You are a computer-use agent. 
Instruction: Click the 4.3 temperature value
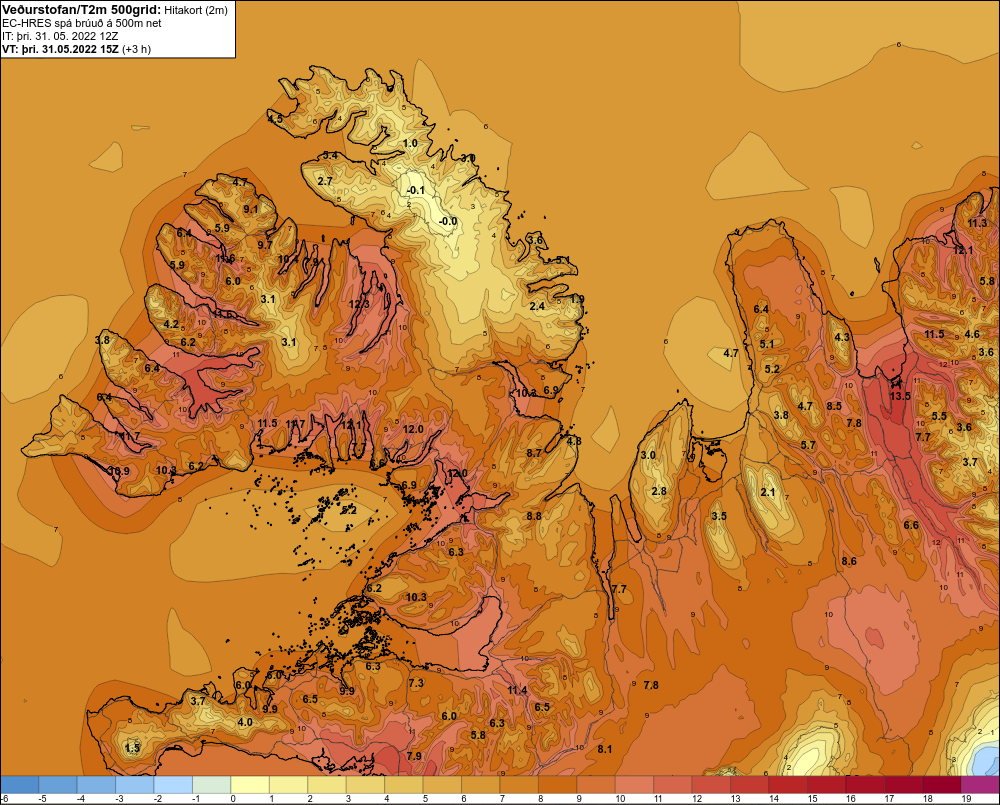point(842,337)
